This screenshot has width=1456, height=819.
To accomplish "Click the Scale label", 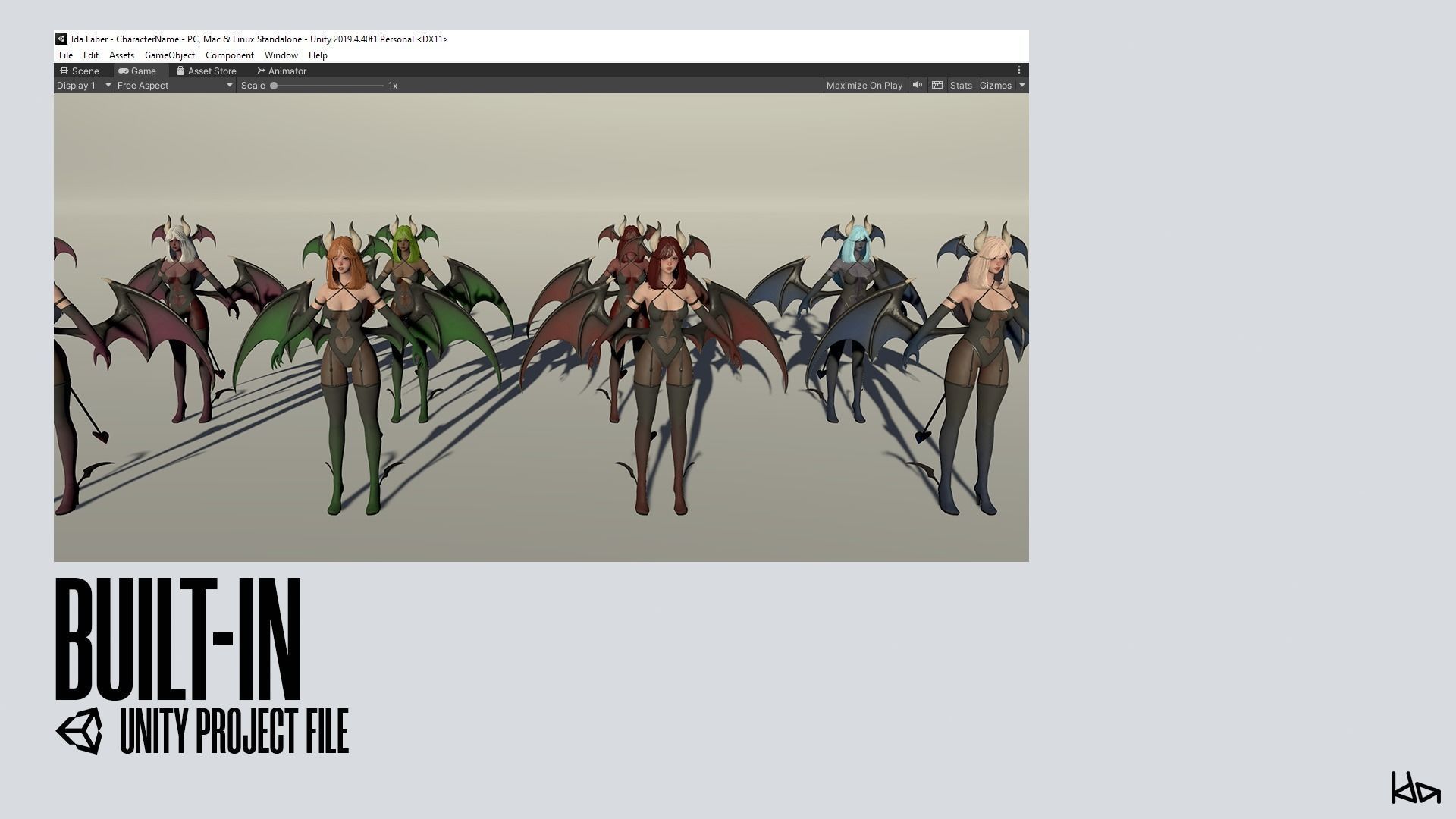I will pos(253,86).
